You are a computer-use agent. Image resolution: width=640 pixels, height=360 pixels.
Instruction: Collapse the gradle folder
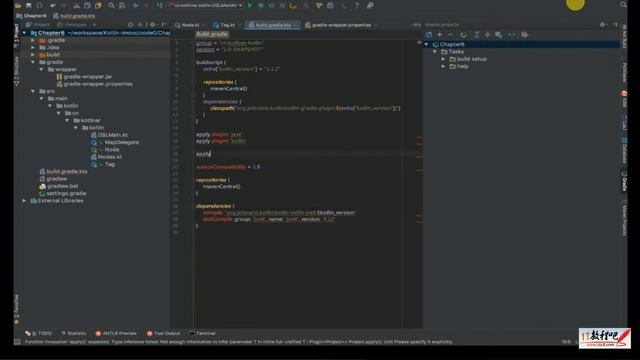click(33, 62)
